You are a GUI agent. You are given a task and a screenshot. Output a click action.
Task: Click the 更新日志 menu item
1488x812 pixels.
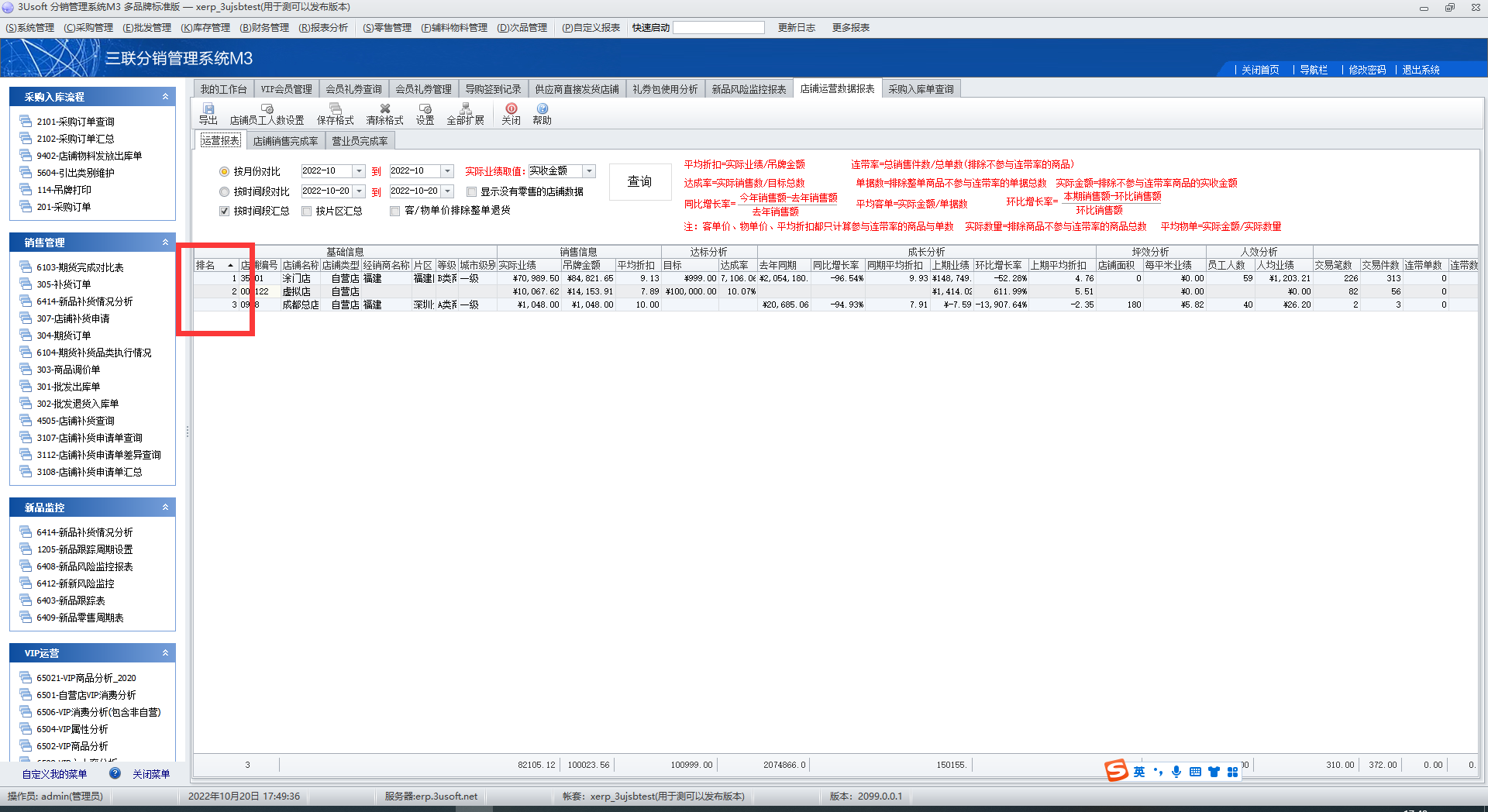[796, 28]
